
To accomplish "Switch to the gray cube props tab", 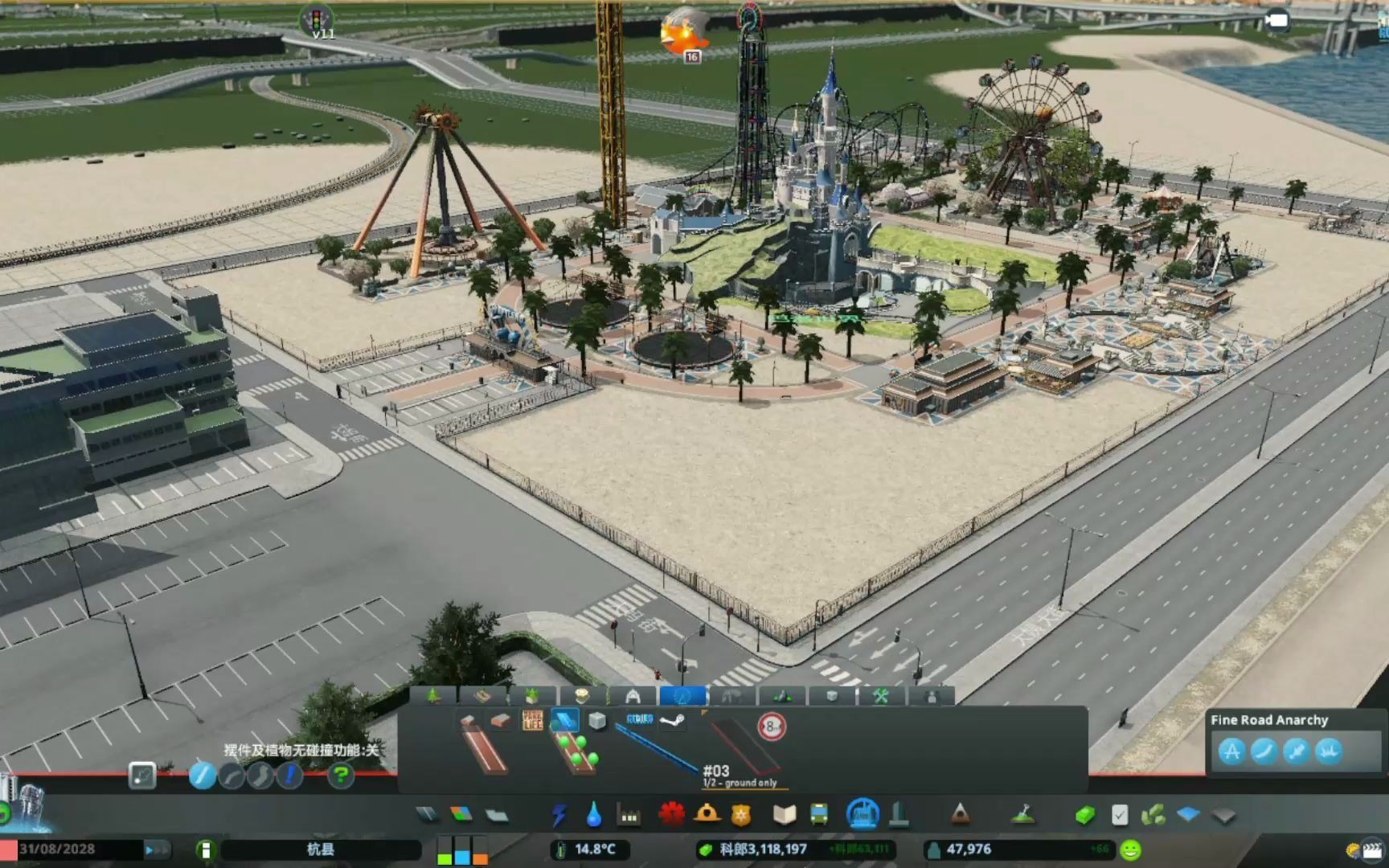I will (832, 695).
